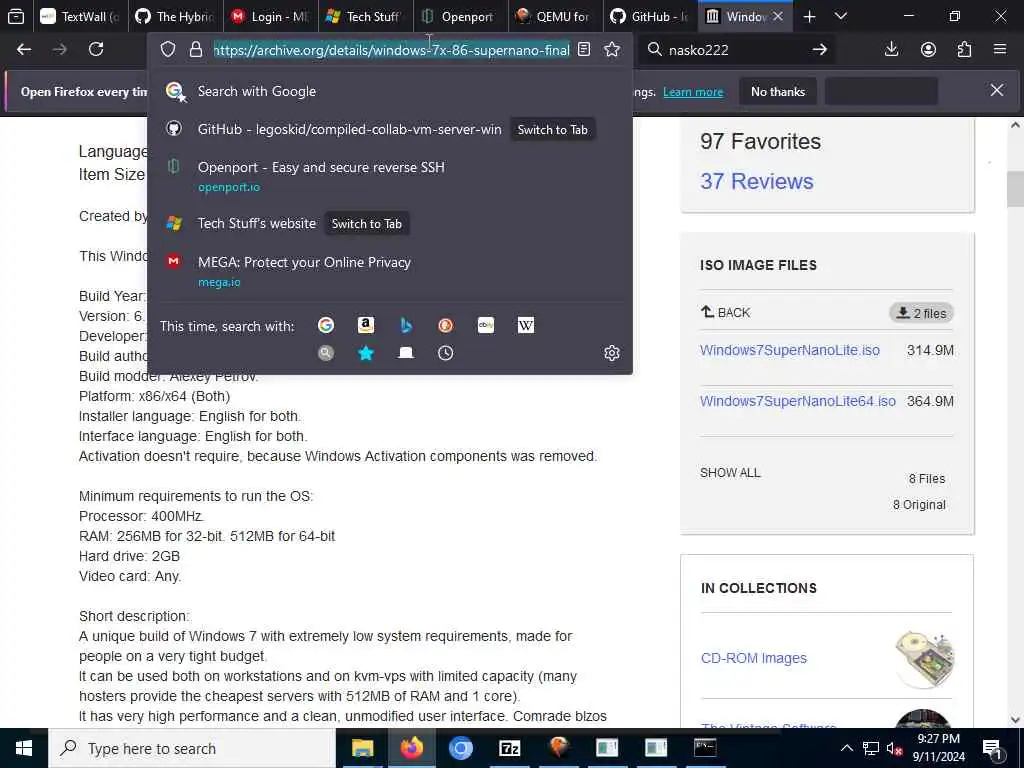Close the active Windows archive tab
Viewport: 1024px width, 768px height.
click(778, 16)
